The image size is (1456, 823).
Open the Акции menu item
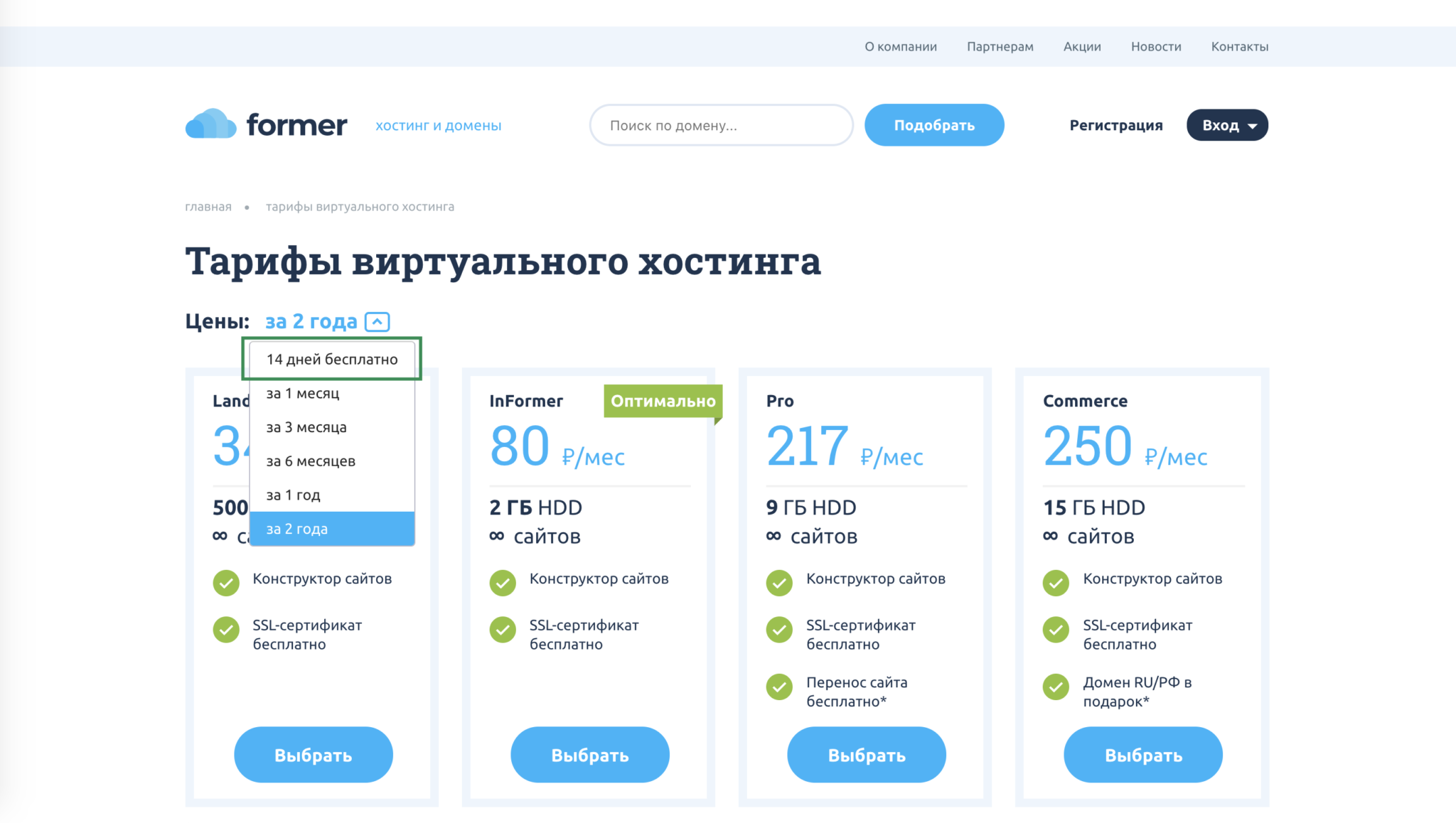pyautogui.click(x=1081, y=46)
